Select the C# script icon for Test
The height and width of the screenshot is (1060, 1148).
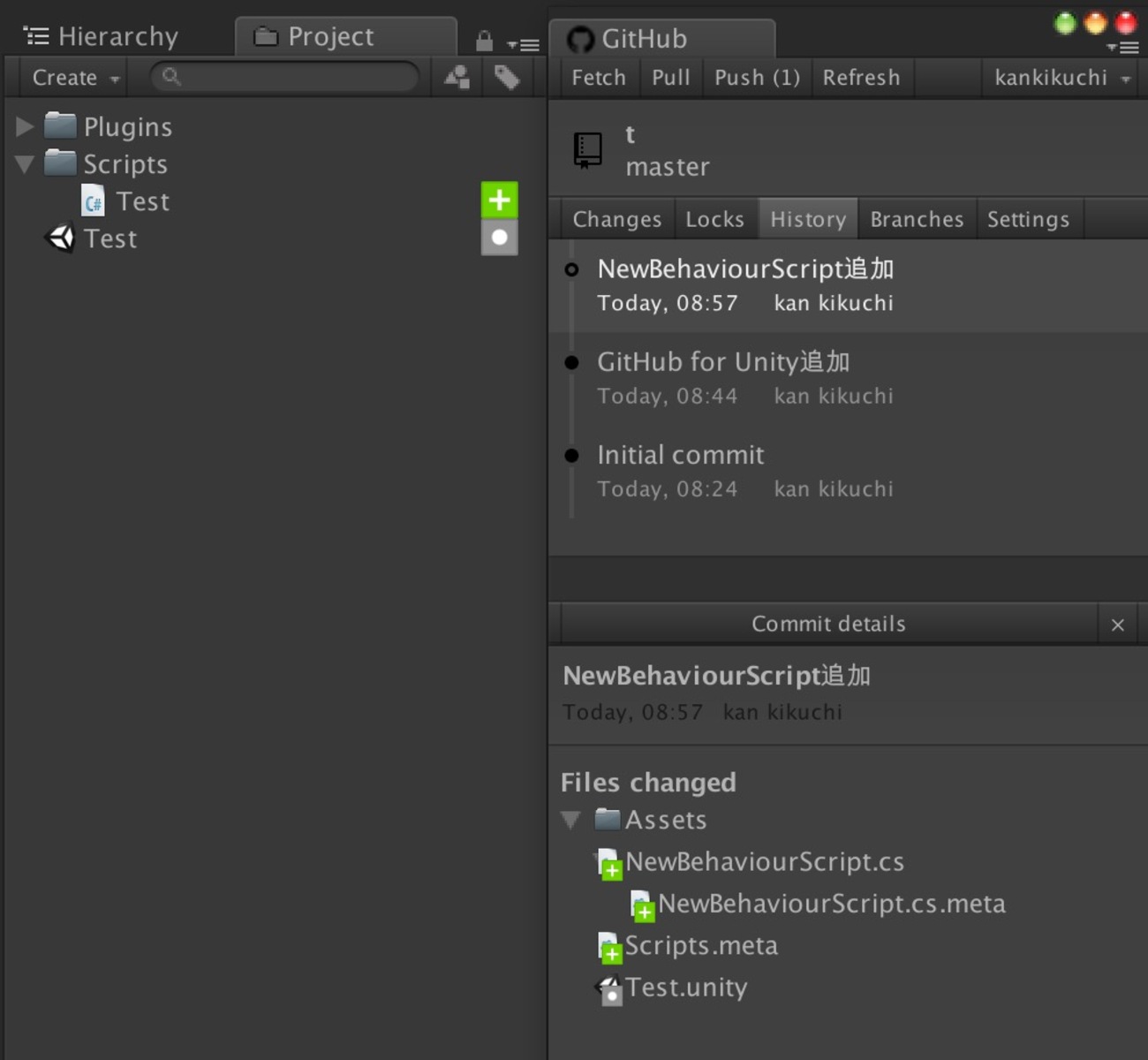tap(92, 201)
